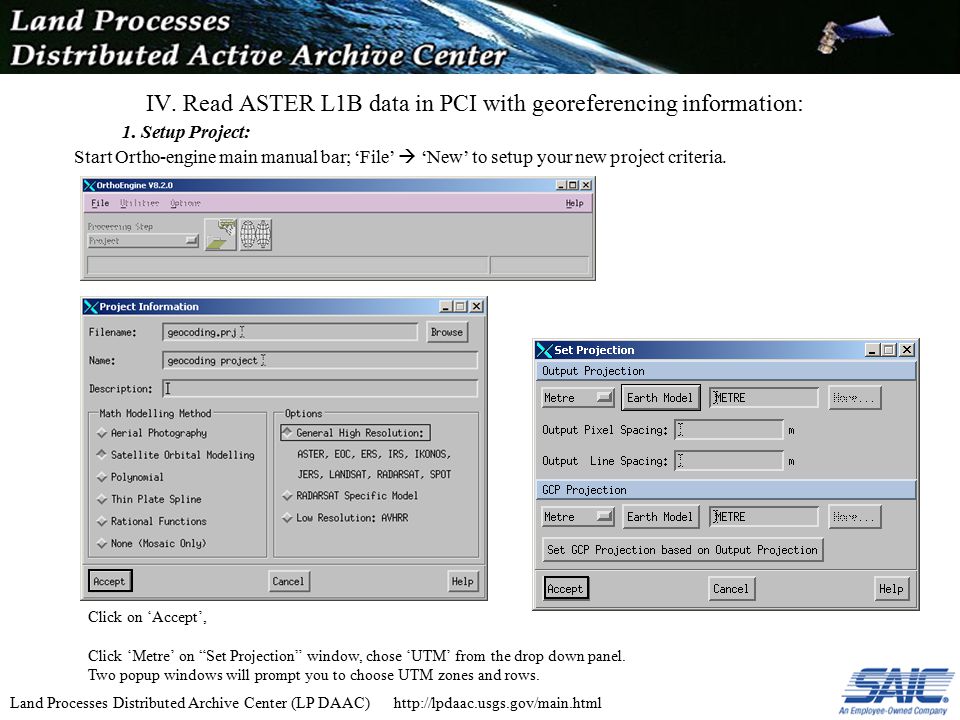This screenshot has height=720, width=960.
Task: Click the Output Line Spacing field
Action: (x=729, y=460)
